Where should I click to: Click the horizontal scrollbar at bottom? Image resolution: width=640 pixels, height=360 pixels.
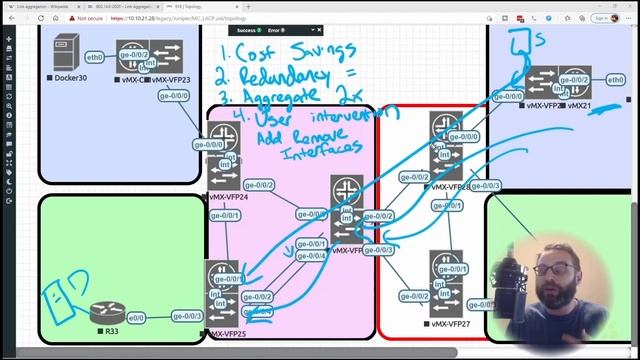coord(236,352)
